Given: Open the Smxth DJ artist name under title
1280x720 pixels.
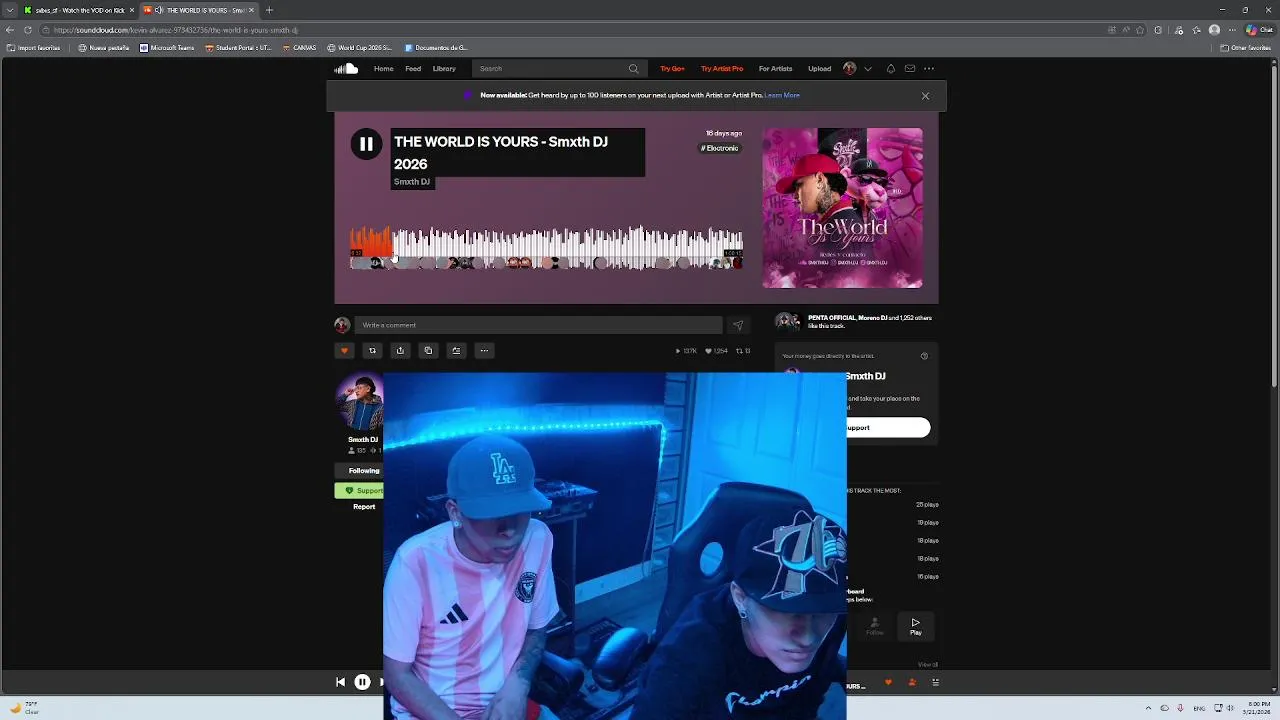Looking at the screenshot, I should [x=412, y=182].
